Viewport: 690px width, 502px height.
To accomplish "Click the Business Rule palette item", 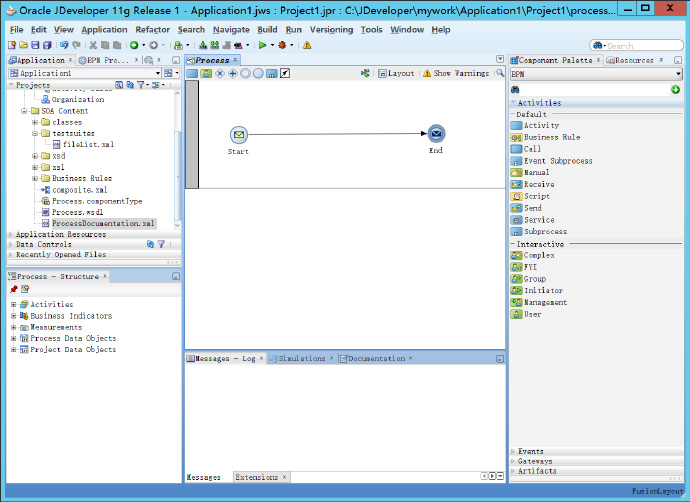I will click(x=545, y=137).
